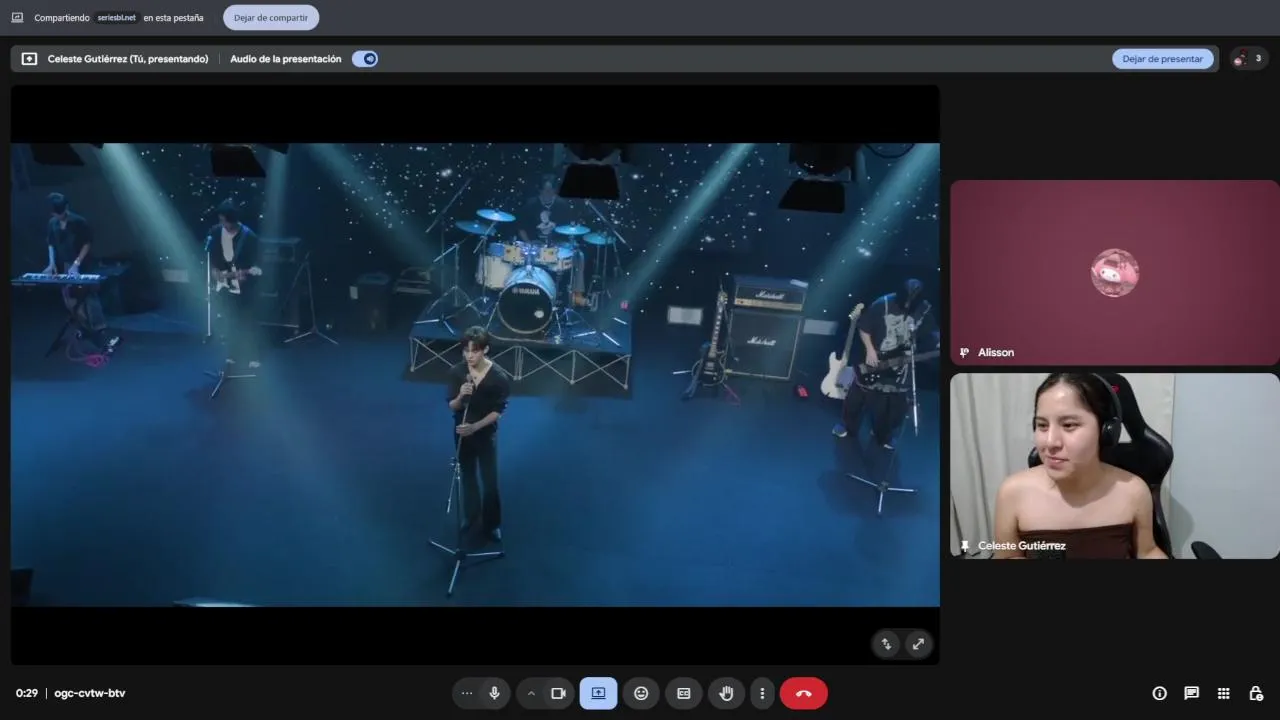Screen dimensions: 1280x720
Task: Open host controls lock icon
Action: click(x=1256, y=693)
